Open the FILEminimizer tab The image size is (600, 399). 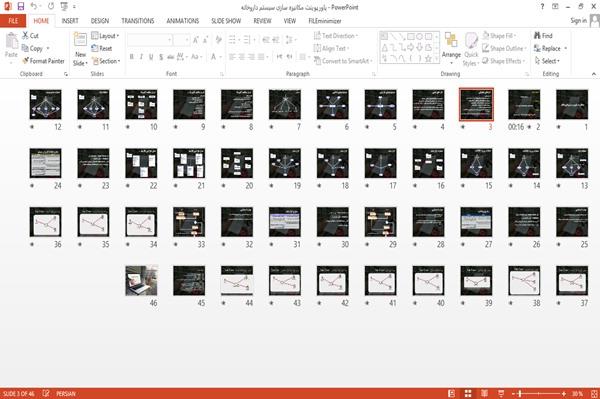[325, 21]
